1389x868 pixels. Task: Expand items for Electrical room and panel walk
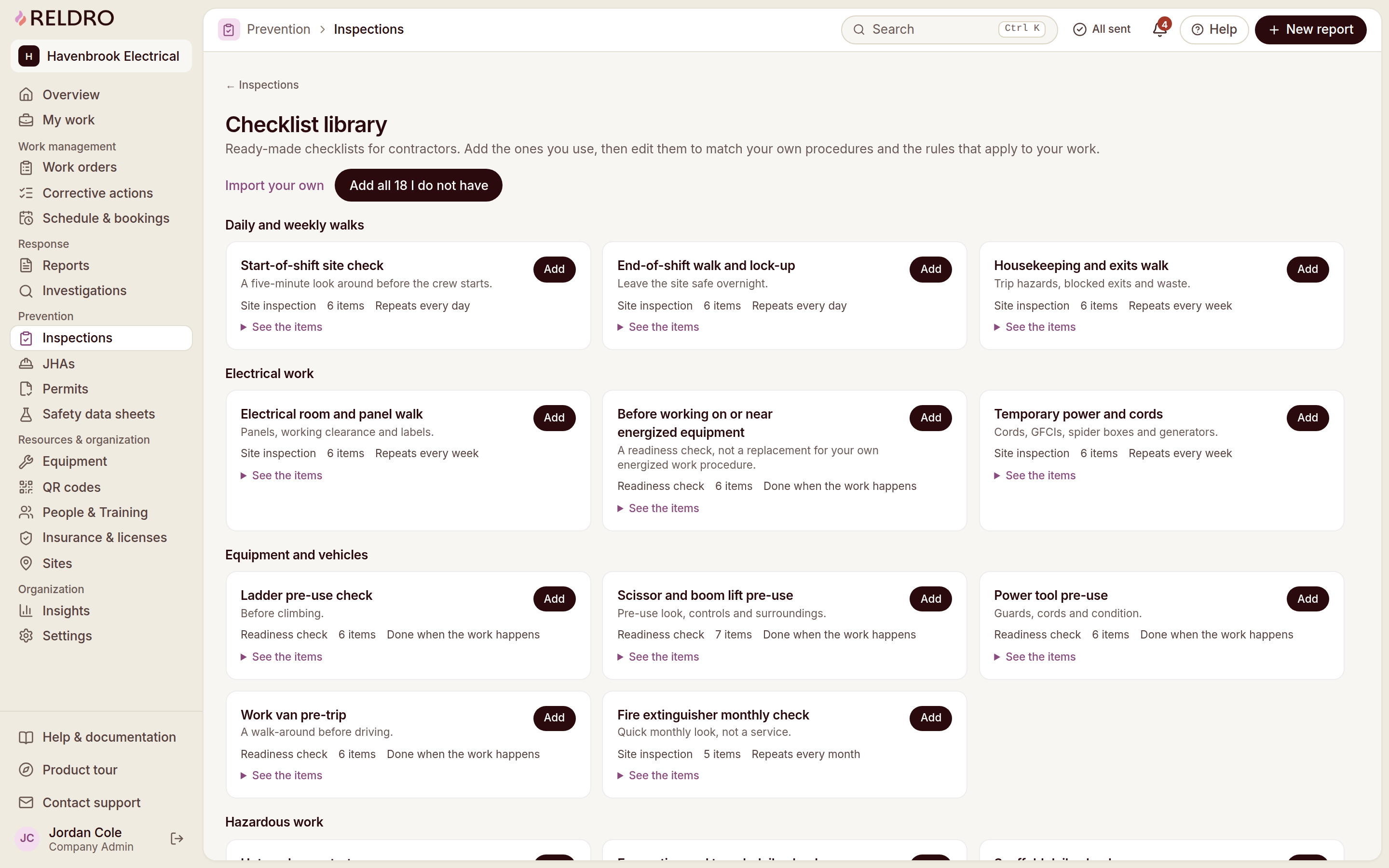pyautogui.click(x=281, y=476)
